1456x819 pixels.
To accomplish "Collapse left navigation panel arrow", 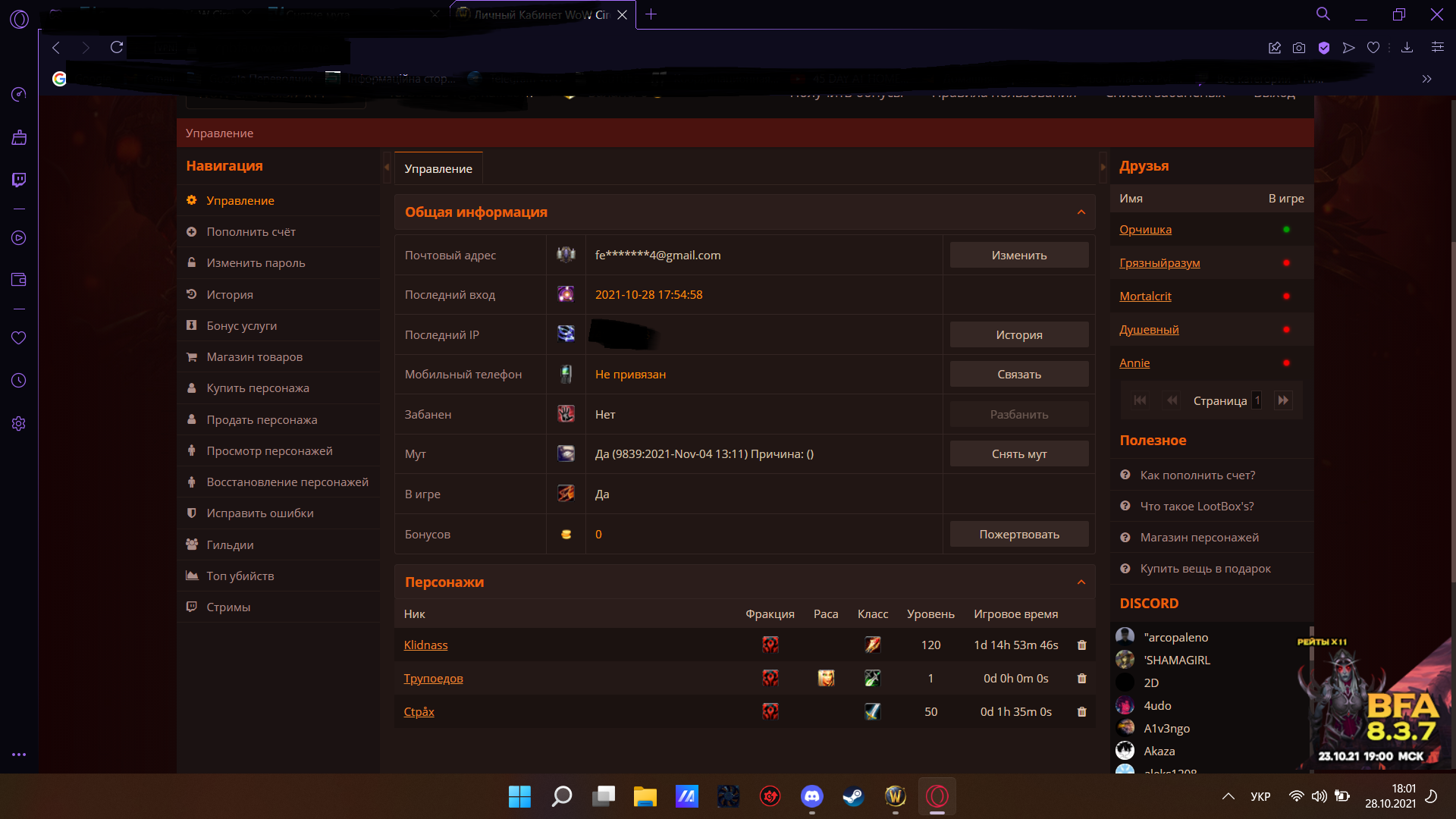I will (387, 168).
